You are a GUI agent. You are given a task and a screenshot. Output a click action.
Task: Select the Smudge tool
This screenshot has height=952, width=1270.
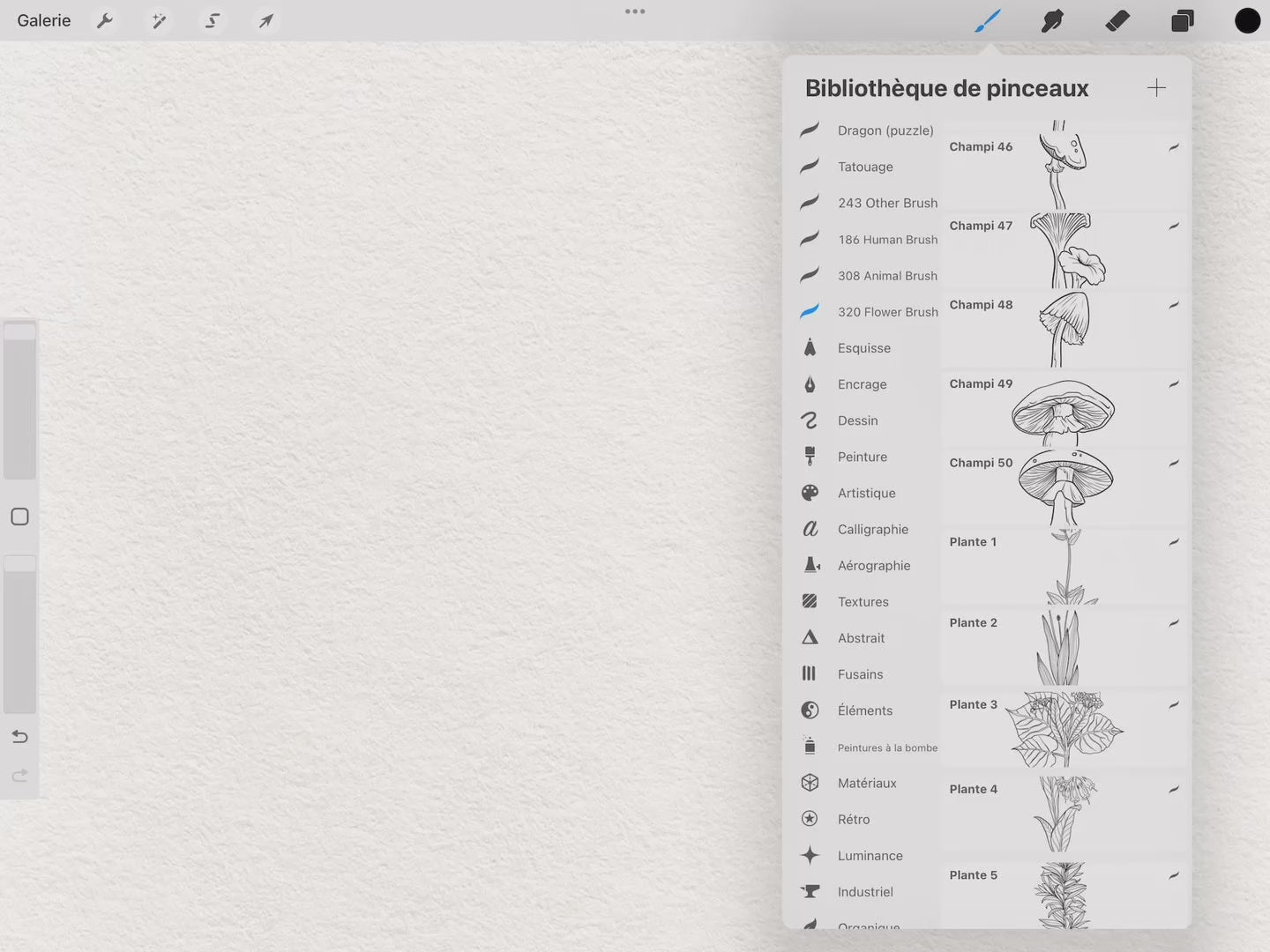[x=1052, y=20]
